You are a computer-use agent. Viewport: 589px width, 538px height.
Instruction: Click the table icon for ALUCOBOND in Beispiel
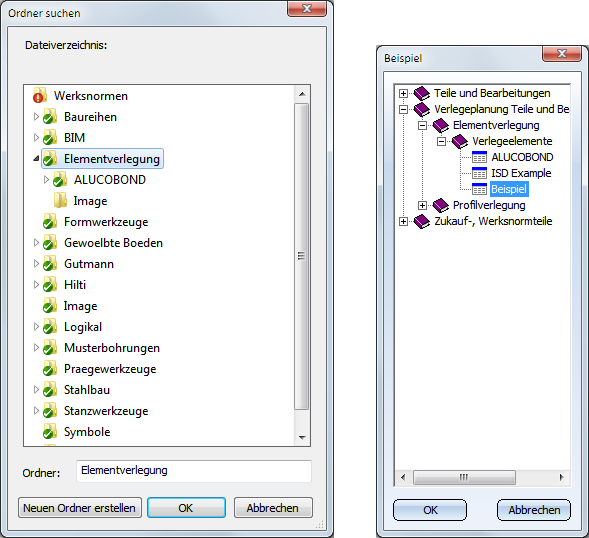coord(479,157)
